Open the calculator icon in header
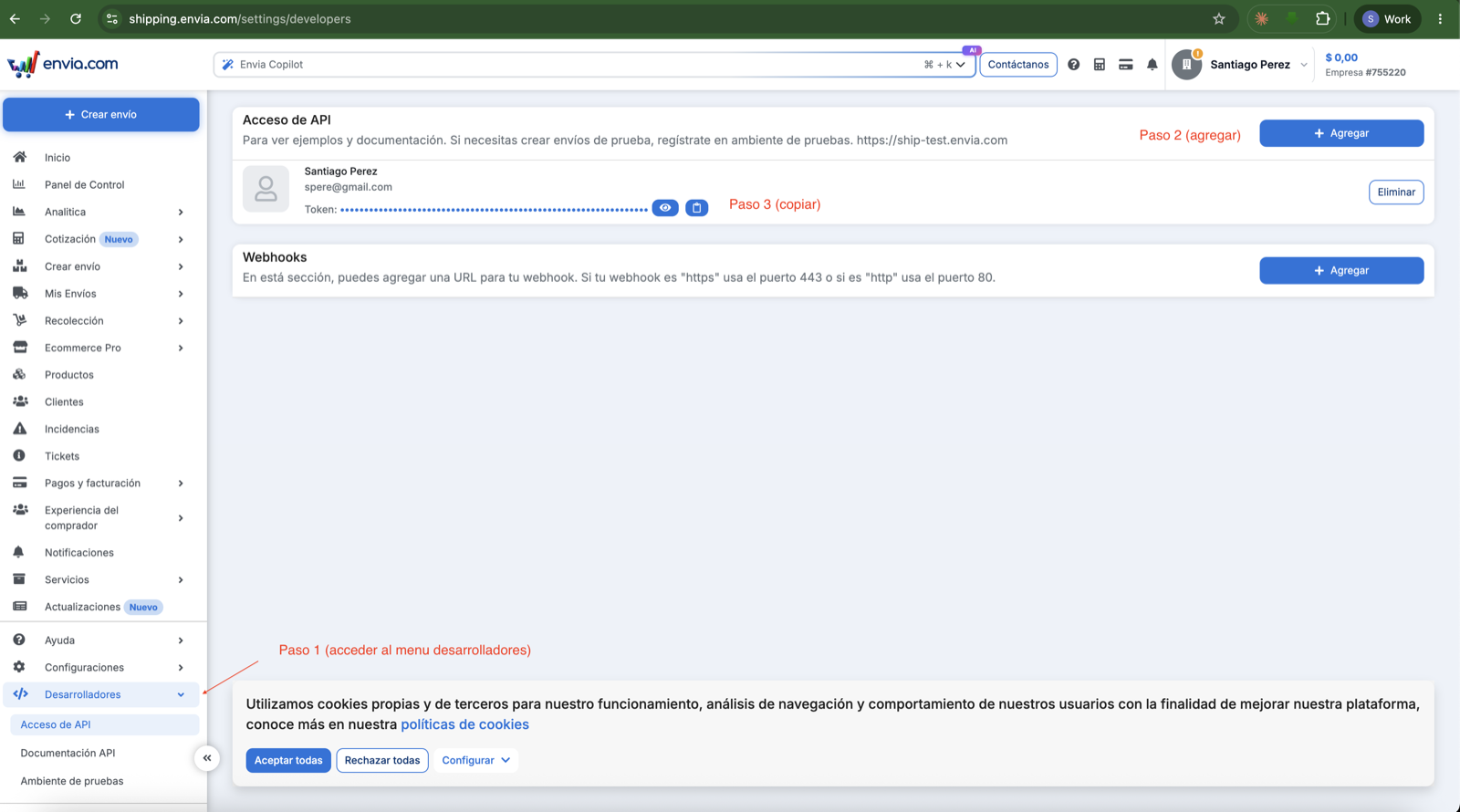Image resolution: width=1460 pixels, height=812 pixels. click(1100, 65)
